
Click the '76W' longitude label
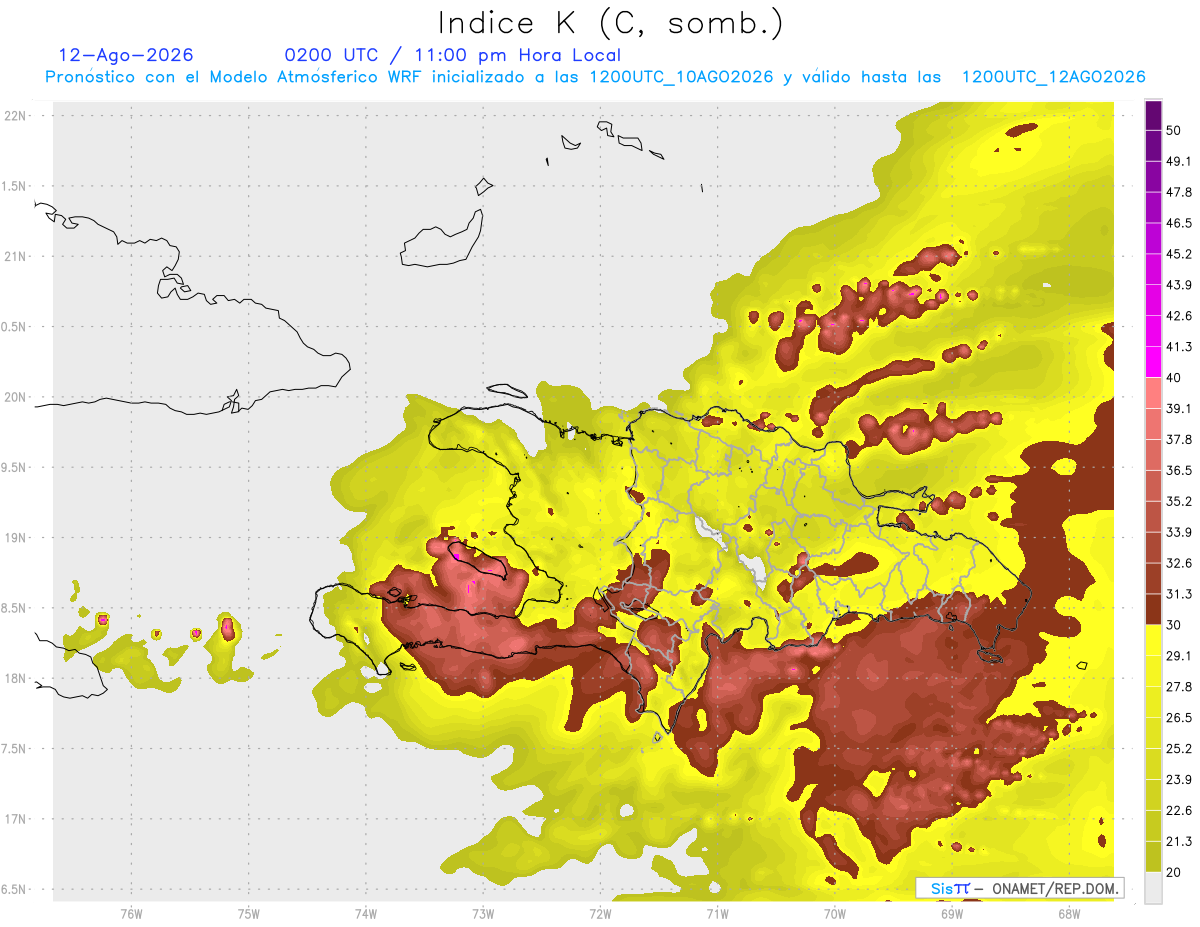pos(131,914)
